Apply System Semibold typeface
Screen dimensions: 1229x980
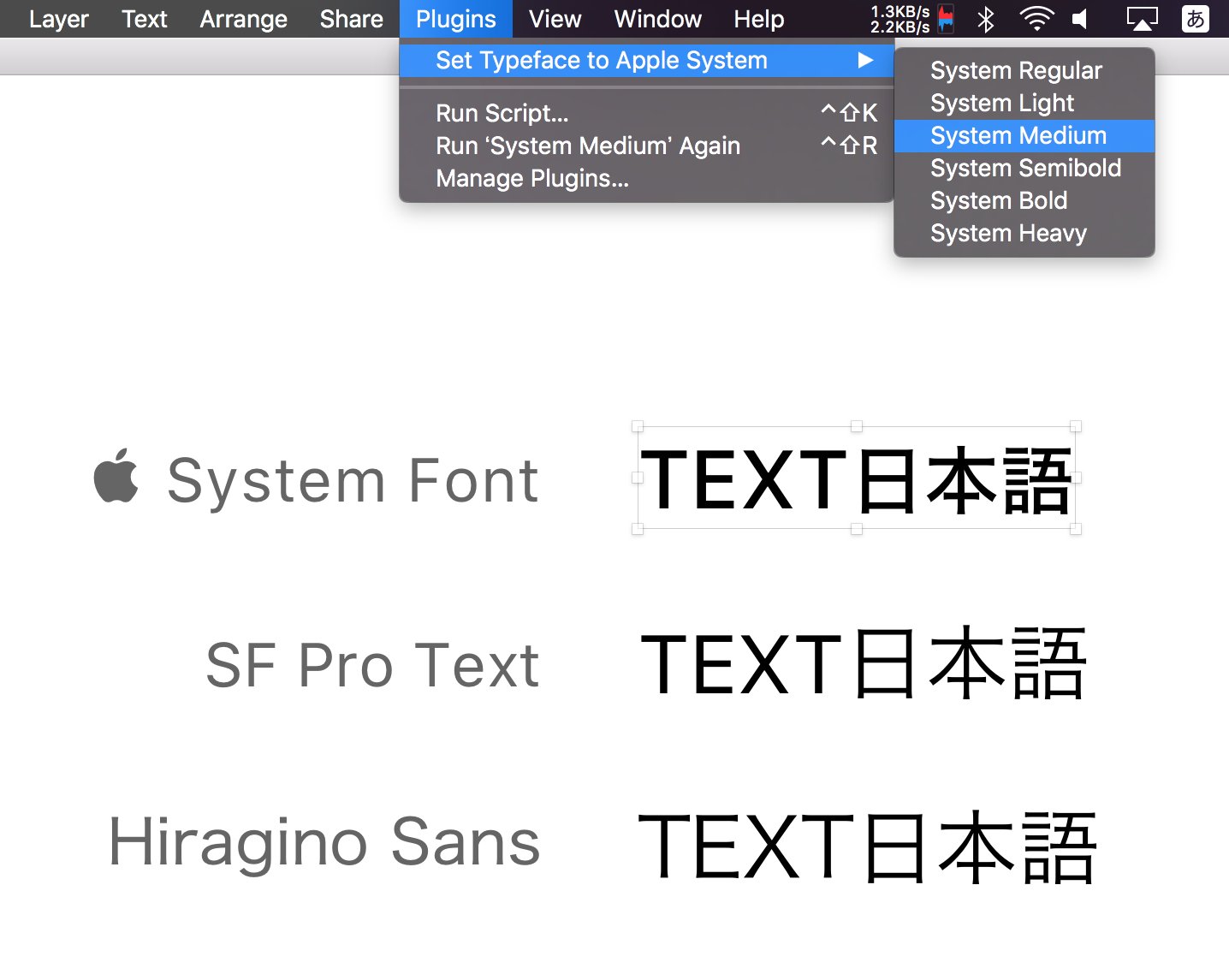pyautogui.click(x=1024, y=168)
